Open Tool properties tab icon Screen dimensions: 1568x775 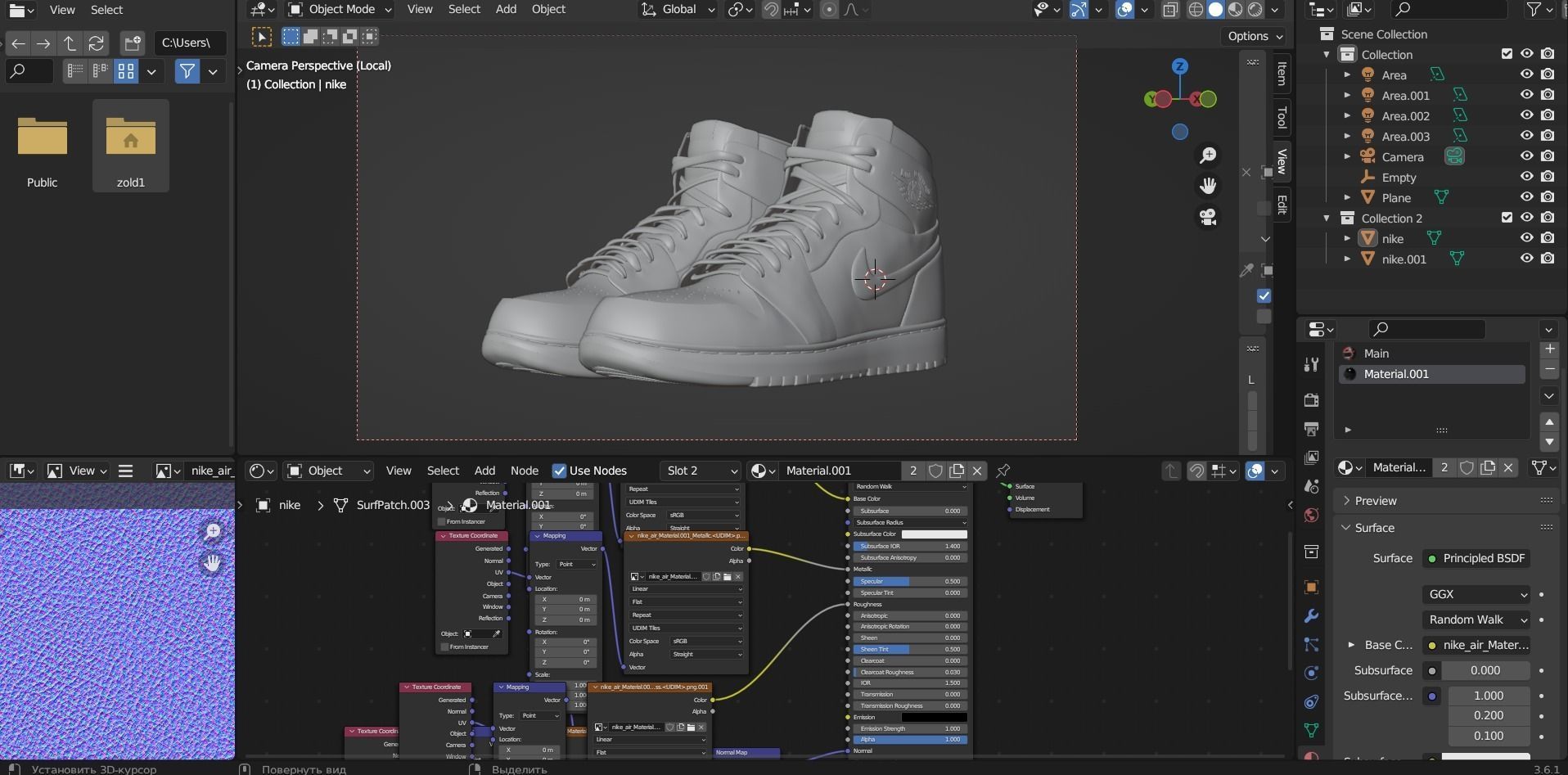(1311, 364)
